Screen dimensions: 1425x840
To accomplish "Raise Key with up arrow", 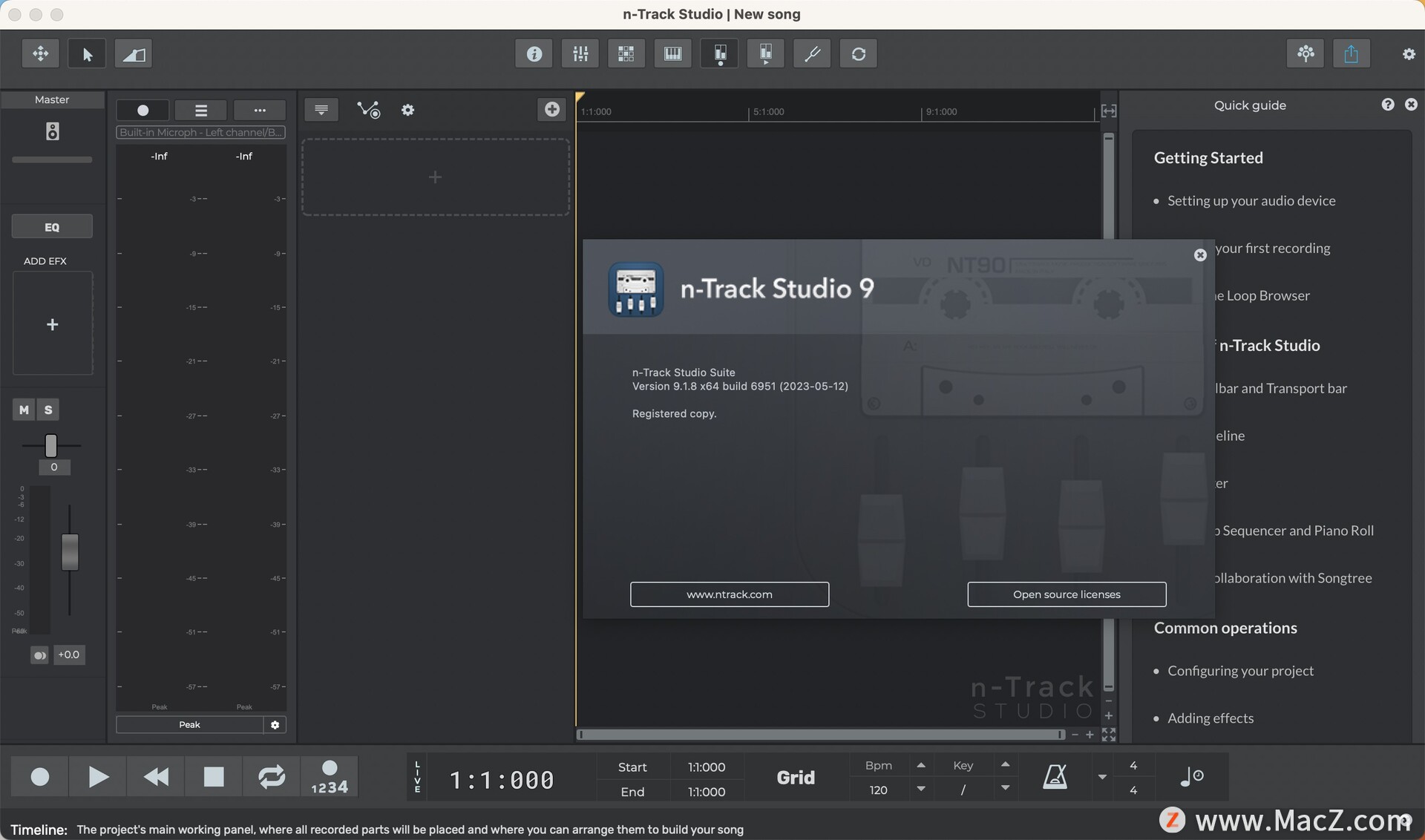I will [1005, 765].
